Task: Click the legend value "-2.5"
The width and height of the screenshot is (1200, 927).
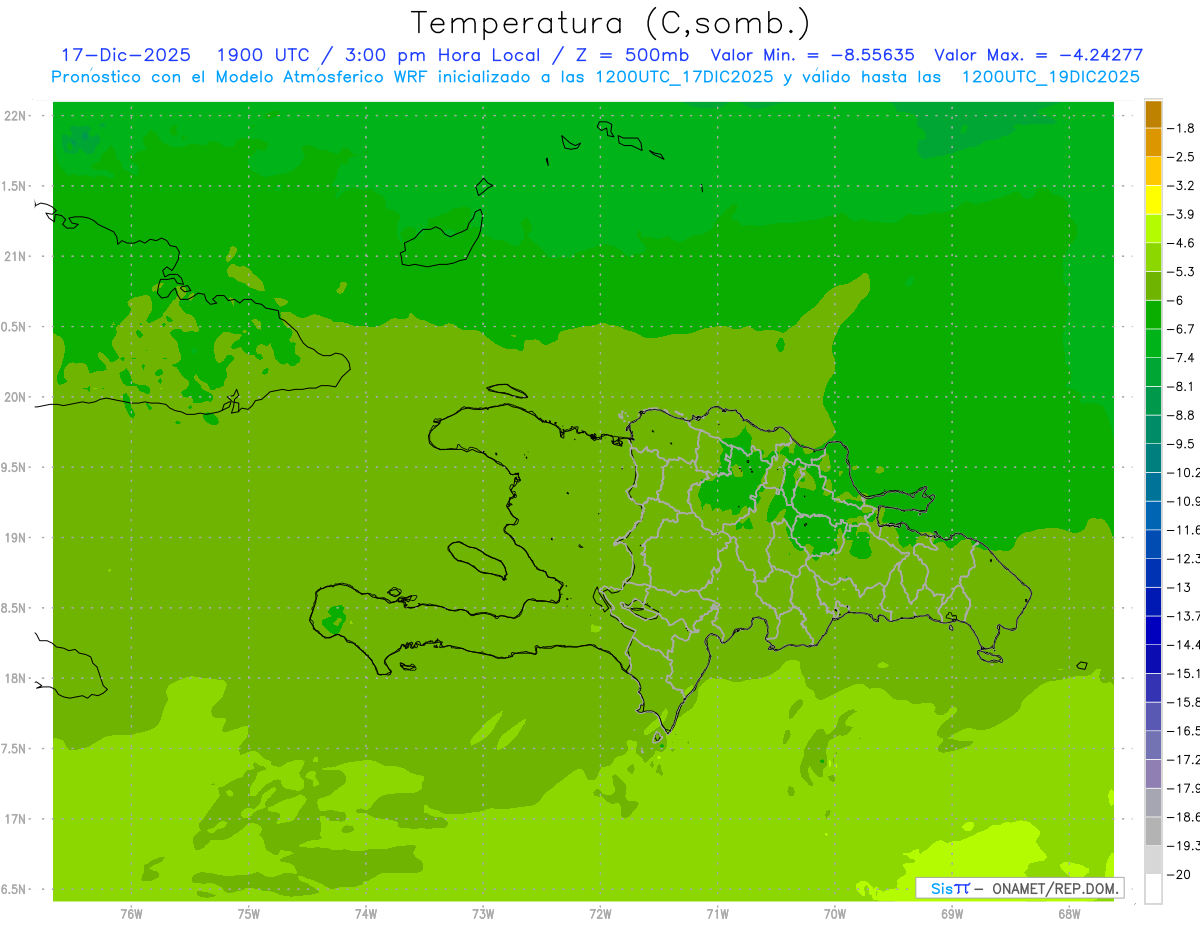Action: [x=1181, y=157]
